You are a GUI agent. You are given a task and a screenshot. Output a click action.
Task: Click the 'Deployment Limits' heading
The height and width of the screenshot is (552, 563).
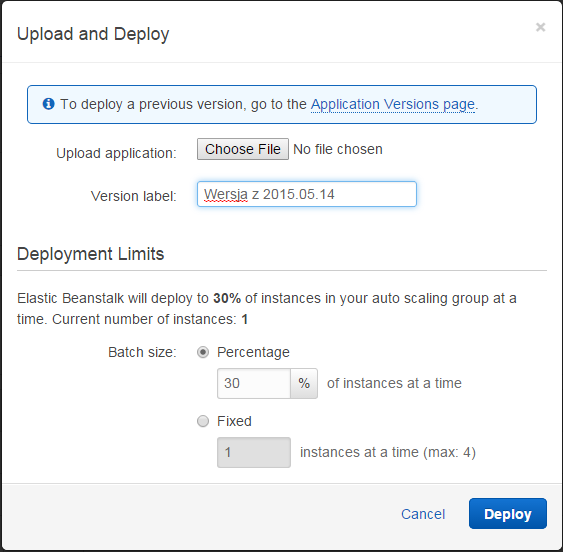[x=90, y=254]
